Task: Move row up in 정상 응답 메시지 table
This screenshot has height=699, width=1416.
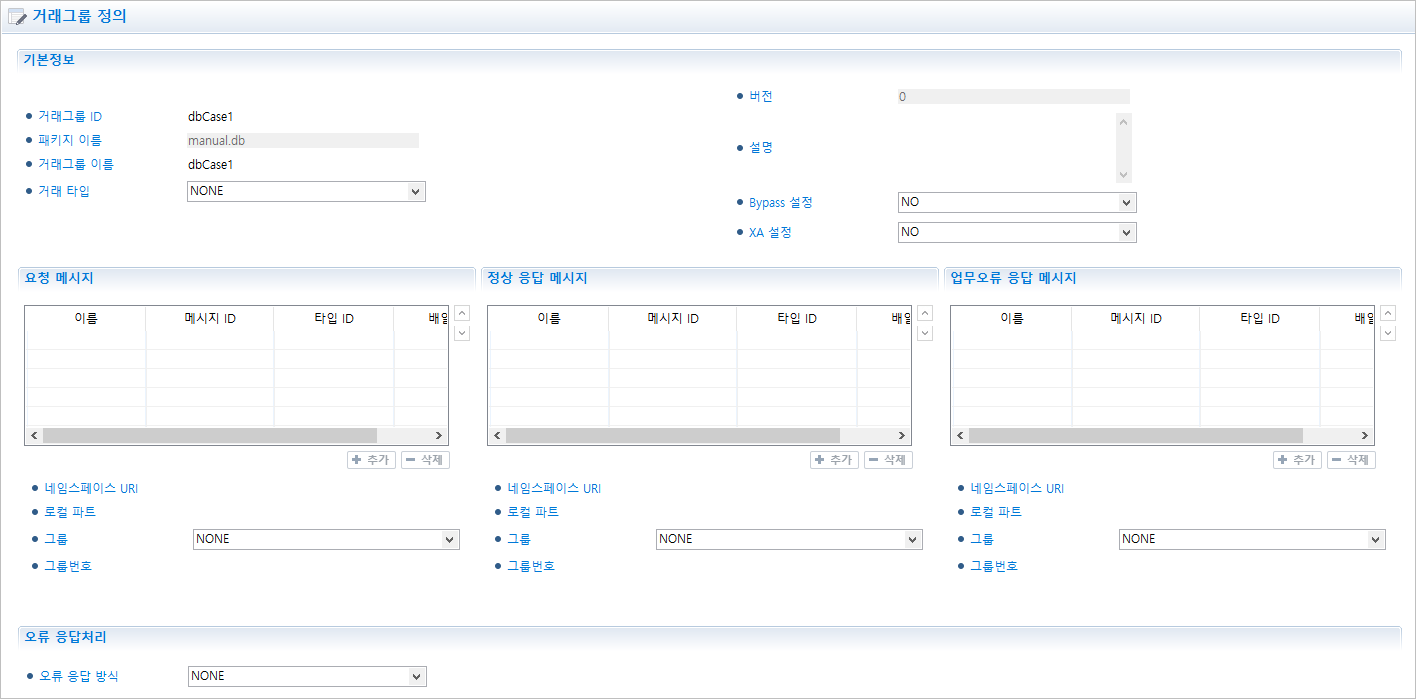Action: click(925, 314)
